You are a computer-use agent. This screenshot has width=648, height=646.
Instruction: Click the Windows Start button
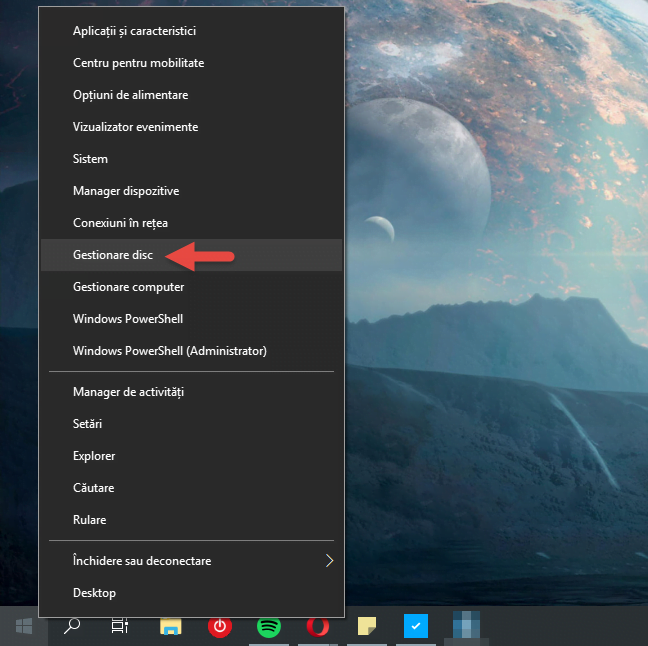(24, 626)
